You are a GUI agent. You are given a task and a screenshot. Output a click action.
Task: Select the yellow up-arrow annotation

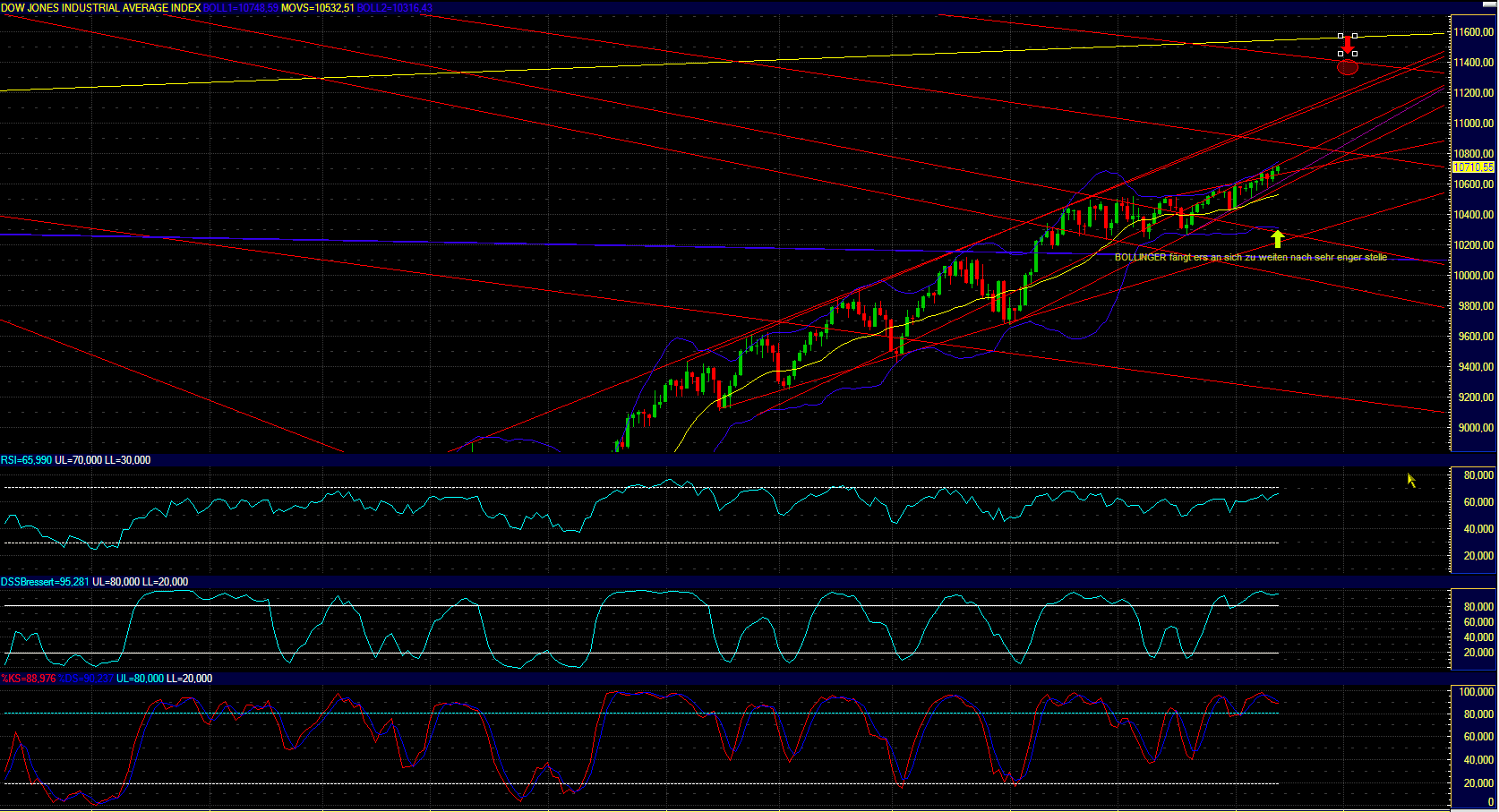pos(1278,239)
